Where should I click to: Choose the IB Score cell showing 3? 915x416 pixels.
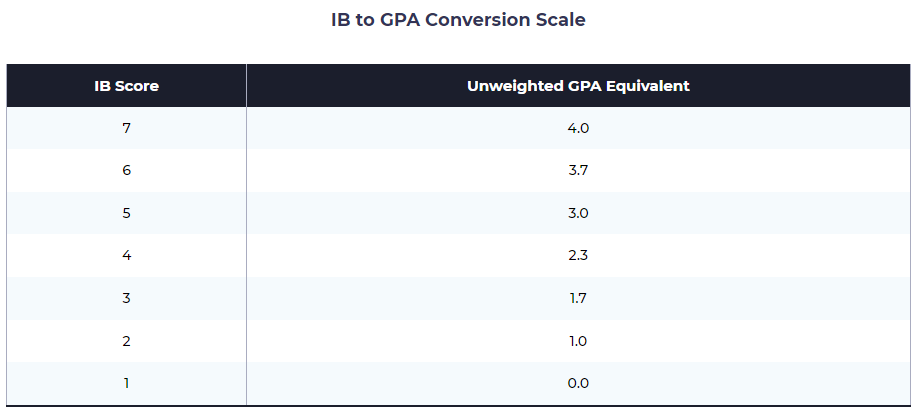click(127, 298)
